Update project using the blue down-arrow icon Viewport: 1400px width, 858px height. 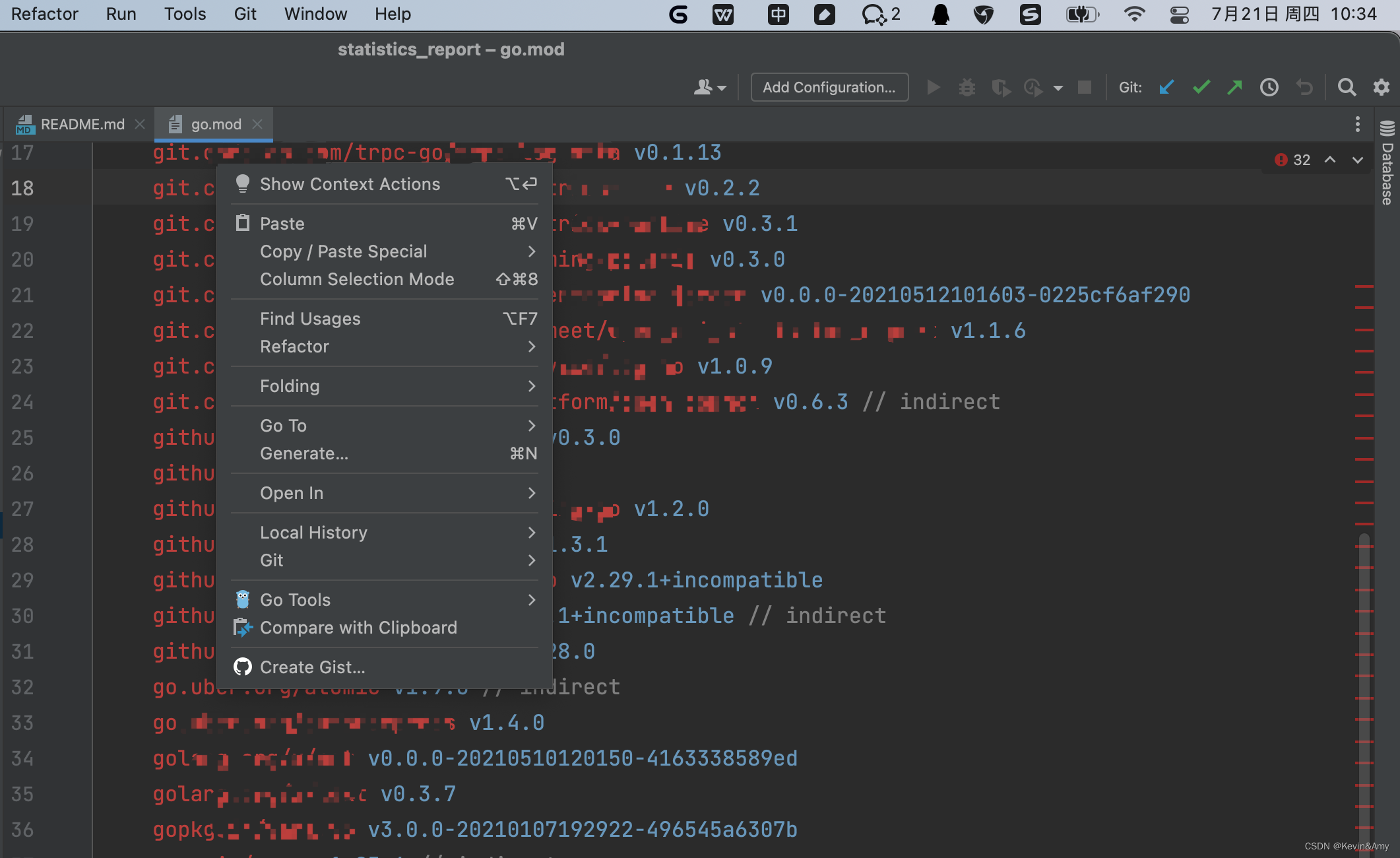[1166, 87]
